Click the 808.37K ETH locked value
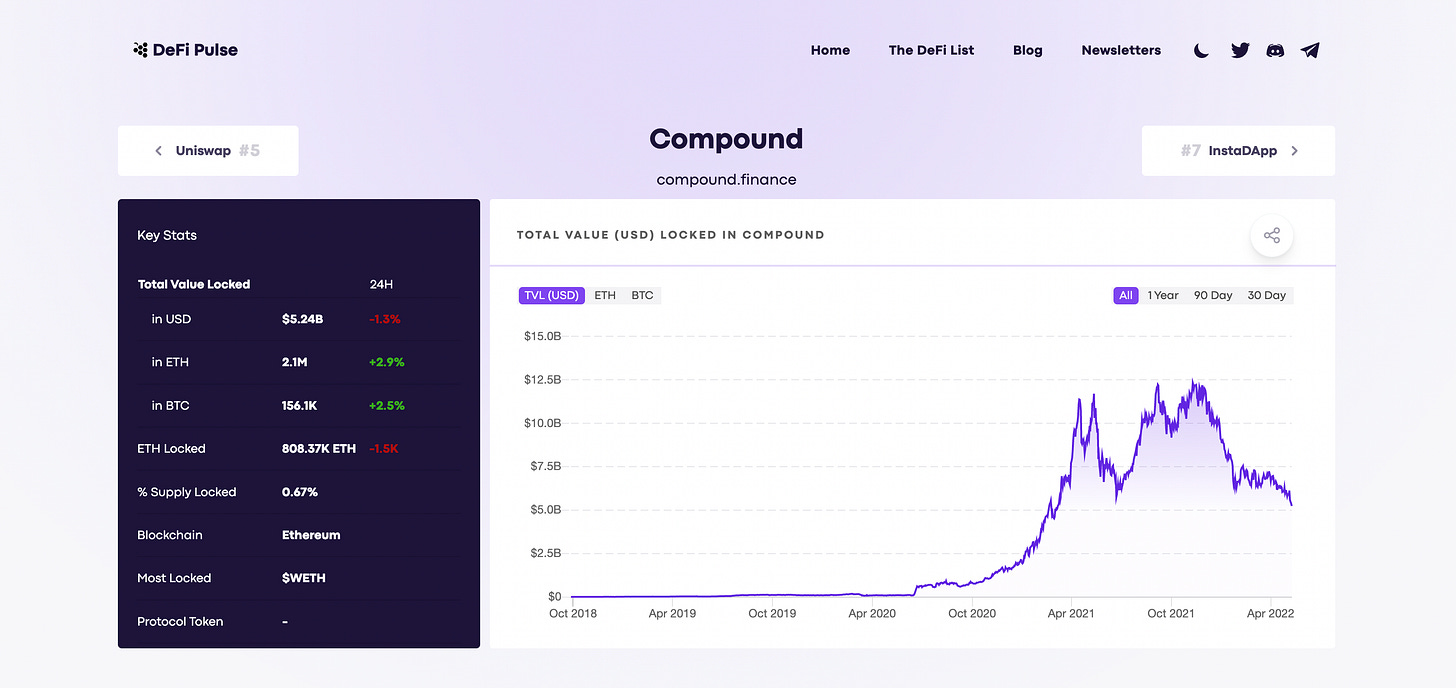The image size is (1456, 688). (319, 449)
